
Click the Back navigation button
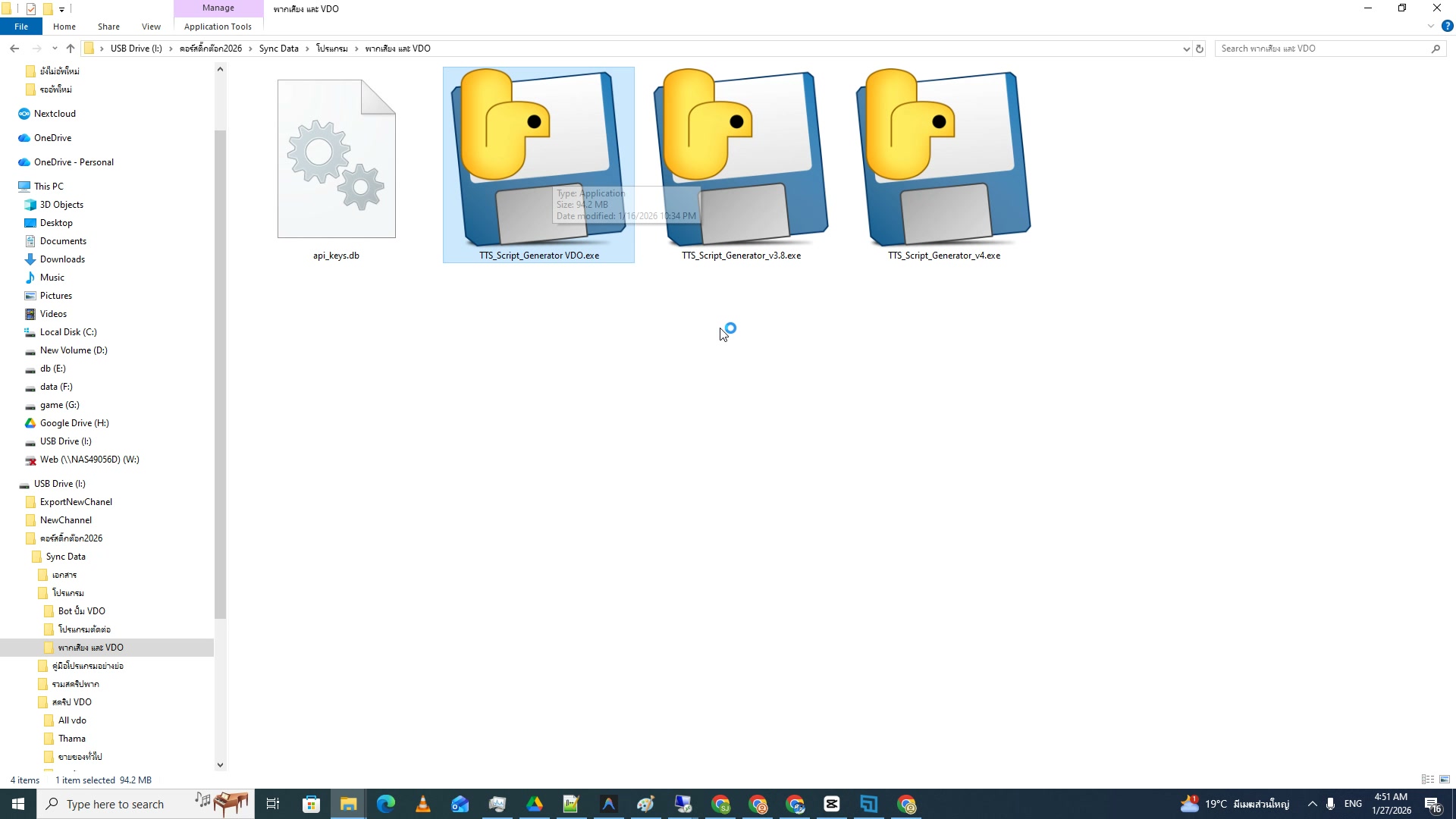tap(14, 48)
